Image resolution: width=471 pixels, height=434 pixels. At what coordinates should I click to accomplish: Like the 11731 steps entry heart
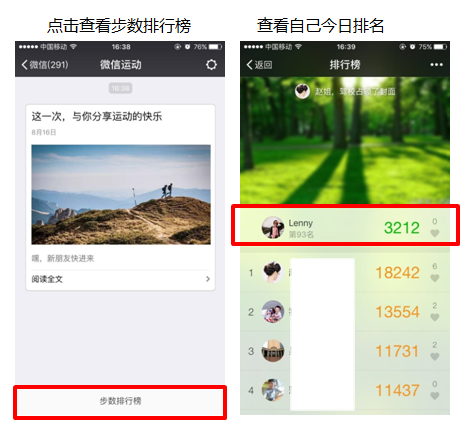click(x=434, y=356)
